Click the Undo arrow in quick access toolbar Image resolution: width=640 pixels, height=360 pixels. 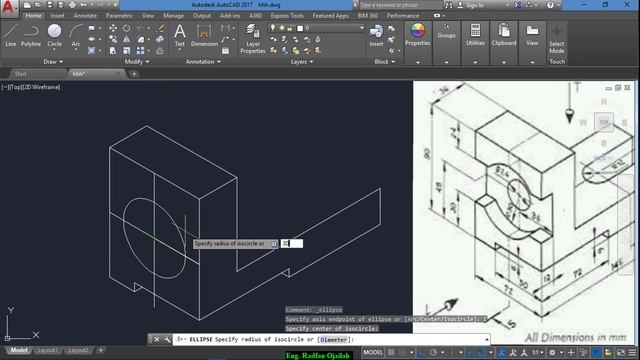pyautogui.click(x=84, y=5)
